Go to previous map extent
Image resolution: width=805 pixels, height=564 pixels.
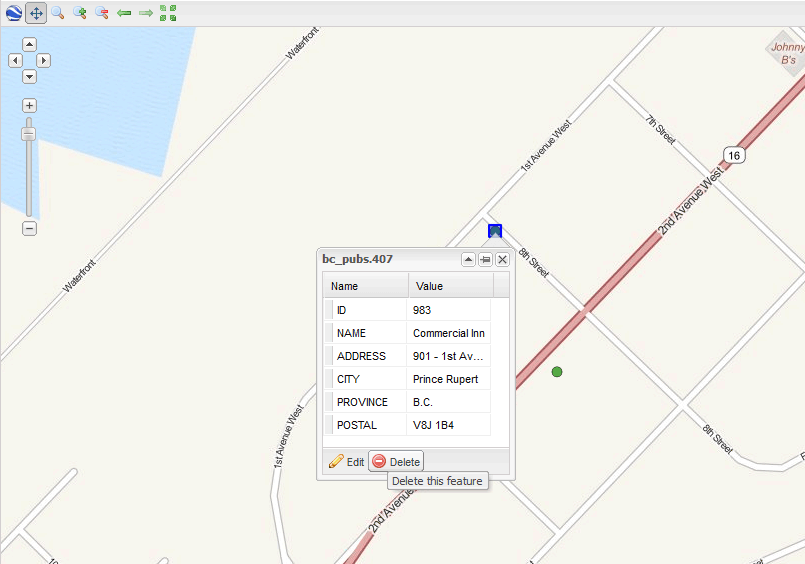tap(124, 13)
